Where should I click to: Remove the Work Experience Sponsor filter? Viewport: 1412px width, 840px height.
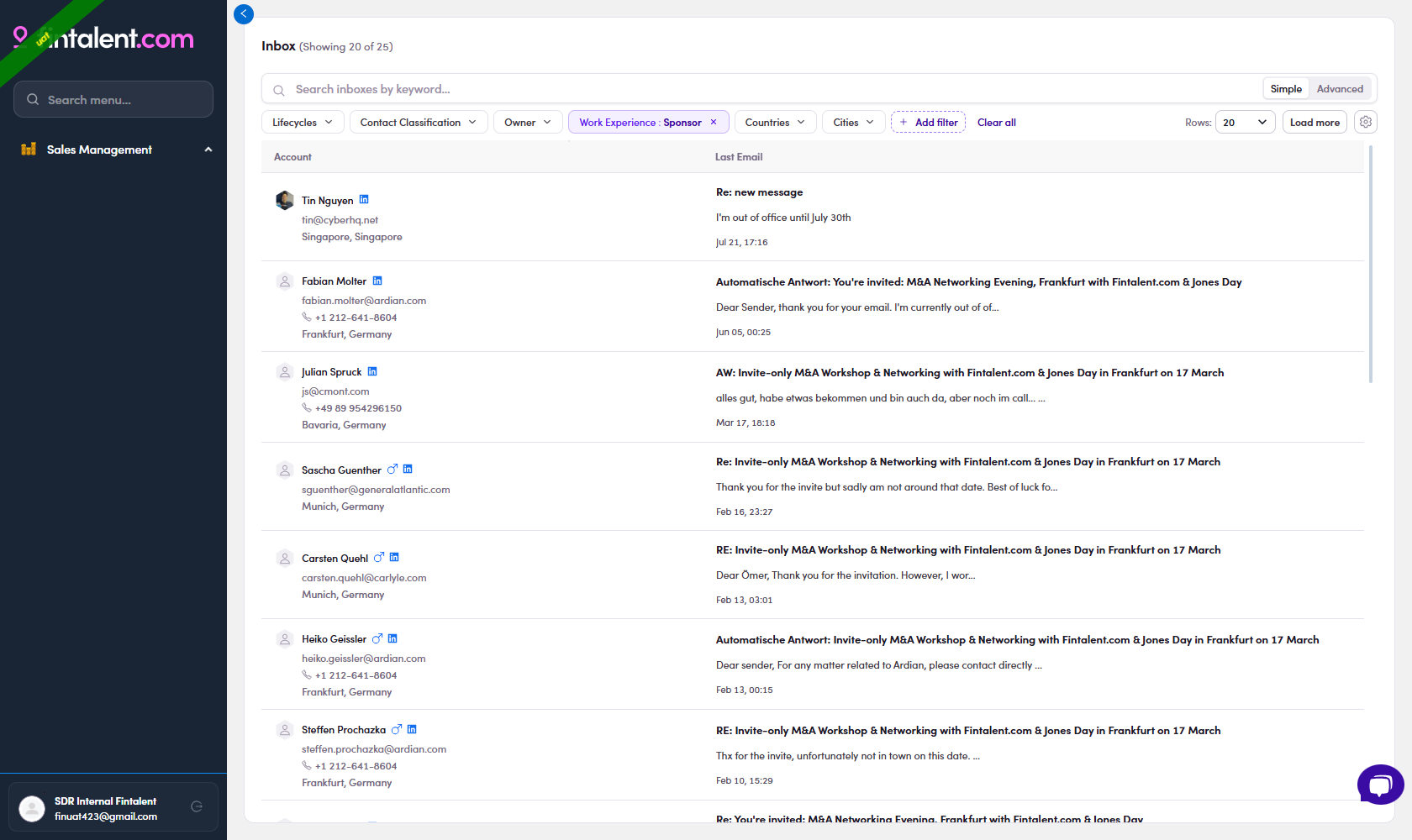pos(714,122)
